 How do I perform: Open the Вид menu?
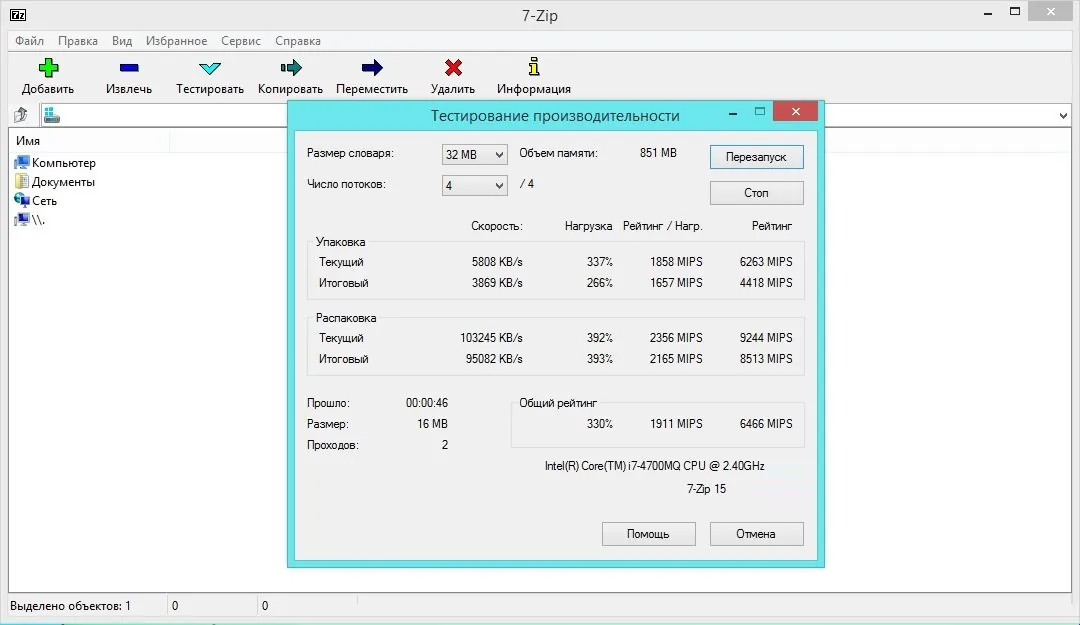coord(122,41)
